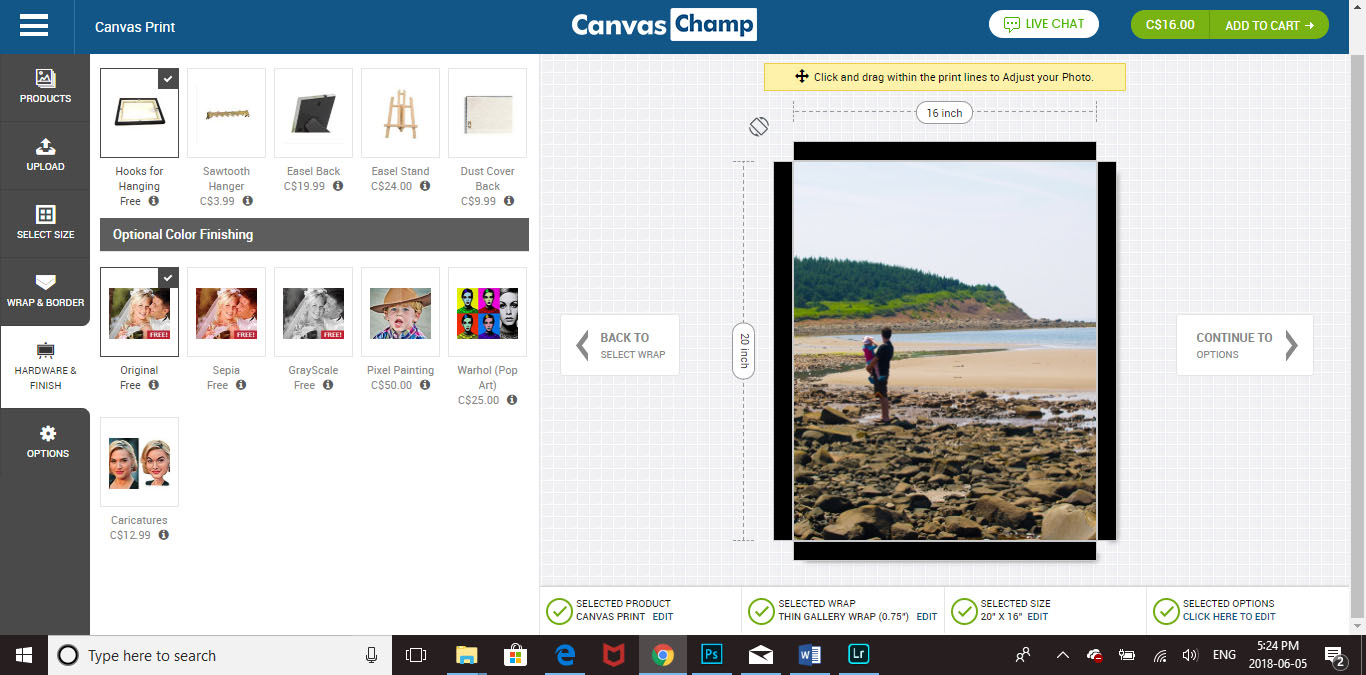
Task: Open the Options sidebar section
Action: [x=45, y=442]
